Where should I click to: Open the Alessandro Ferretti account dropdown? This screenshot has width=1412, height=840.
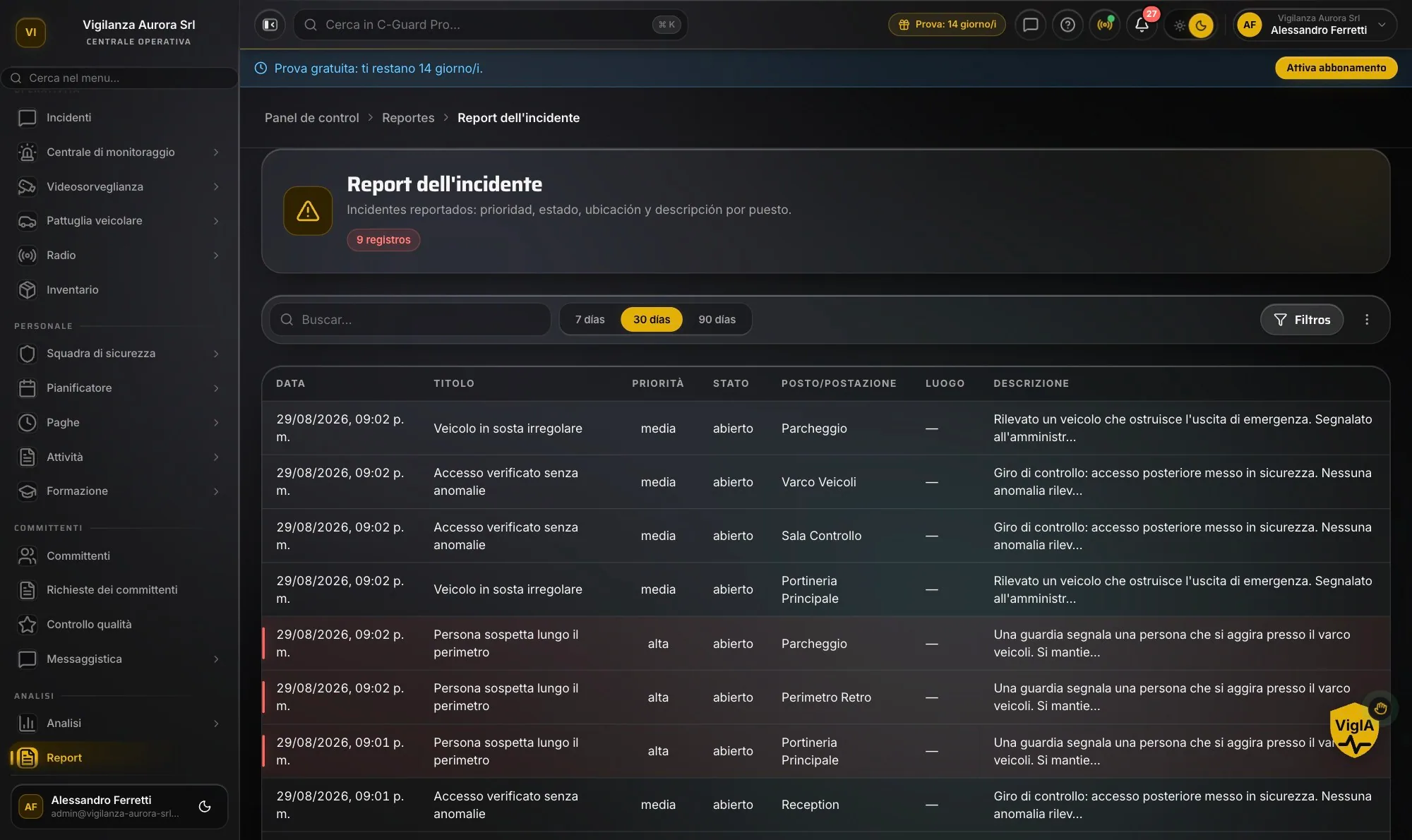pos(1315,25)
